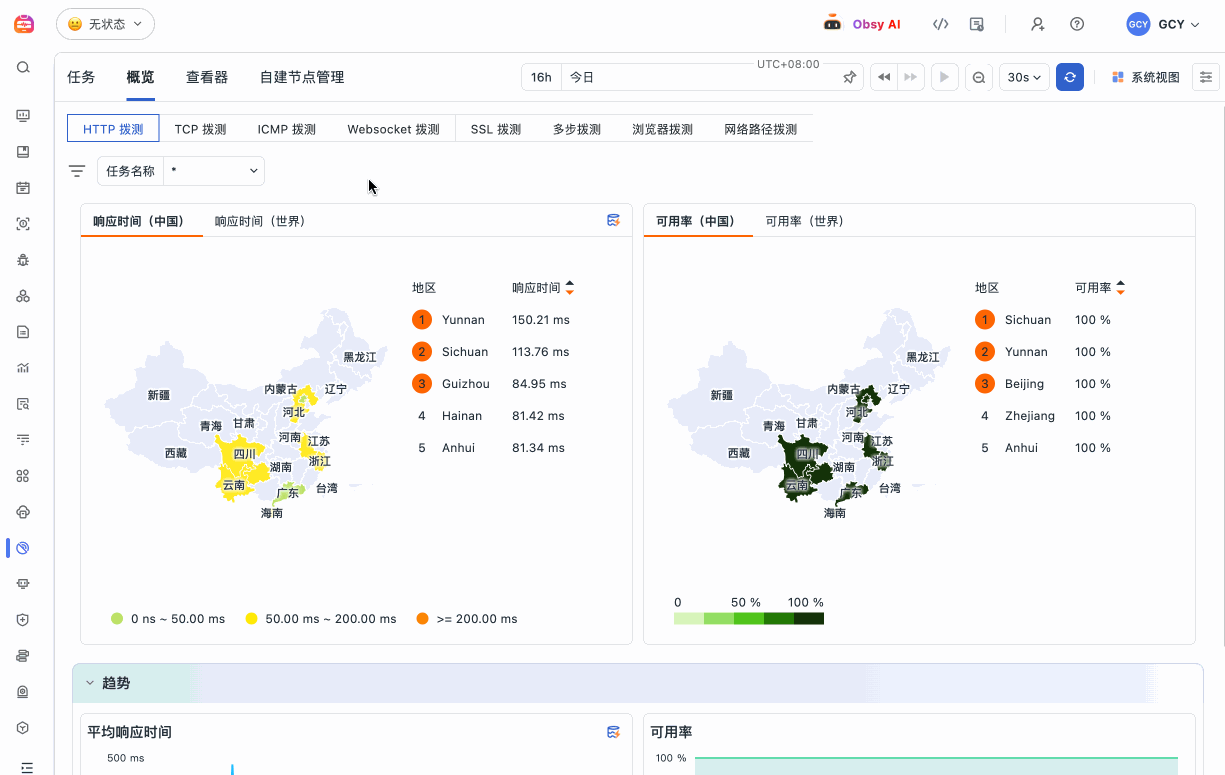This screenshot has width=1225, height=775.
Task: Open the Obsy AI assistant
Action: click(861, 24)
